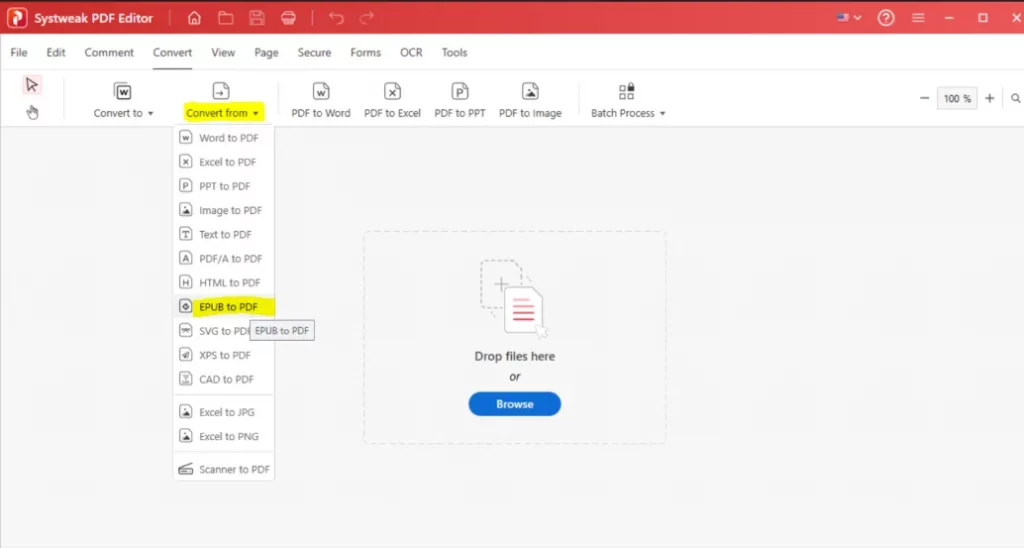The image size is (1024, 548).
Task: Click the drop files document icon
Action: pyautogui.click(x=514, y=298)
